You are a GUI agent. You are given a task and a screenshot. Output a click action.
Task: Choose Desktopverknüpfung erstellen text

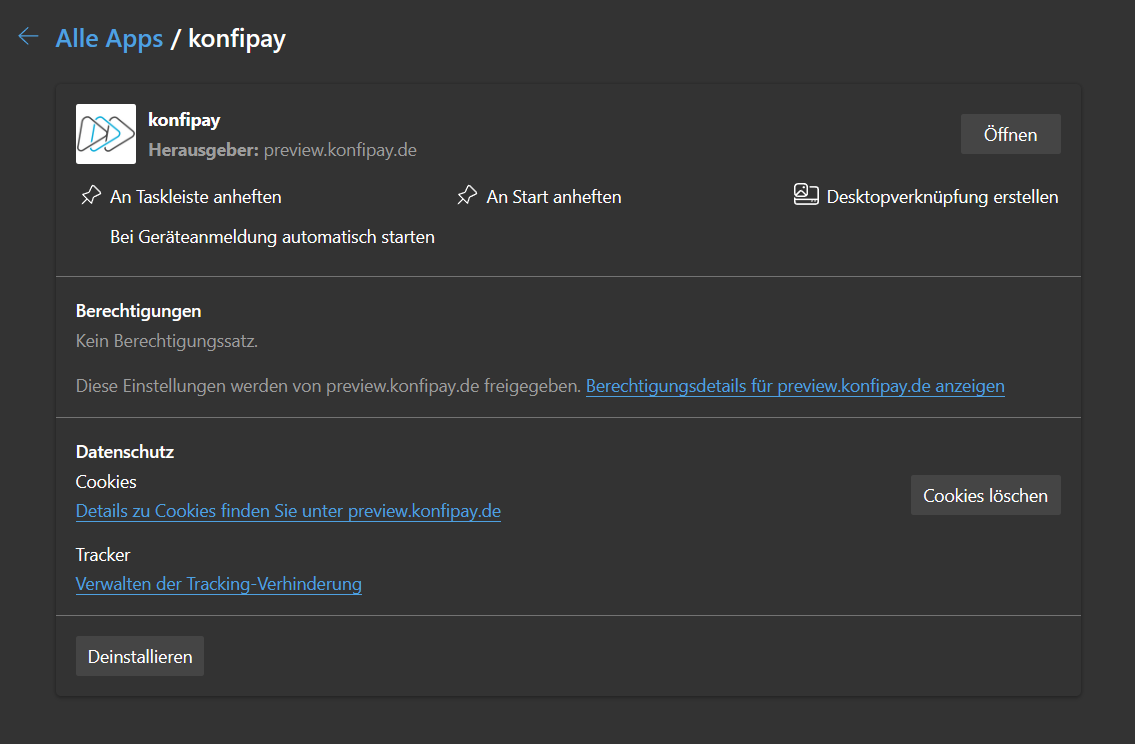pyautogui.click(x=942, y=197)
